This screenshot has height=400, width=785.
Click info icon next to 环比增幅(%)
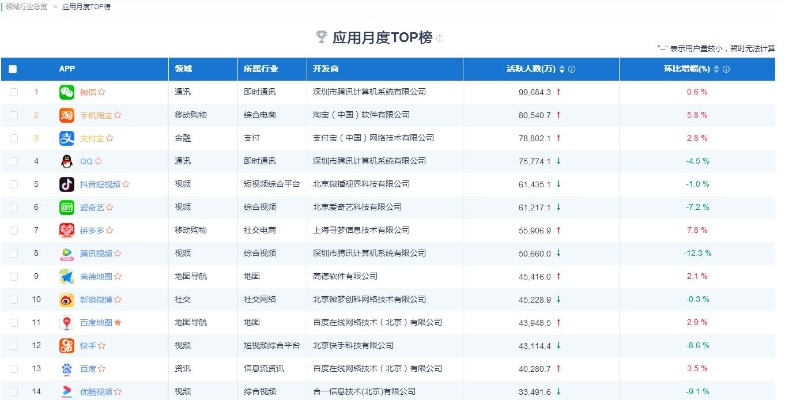(726, 69)
